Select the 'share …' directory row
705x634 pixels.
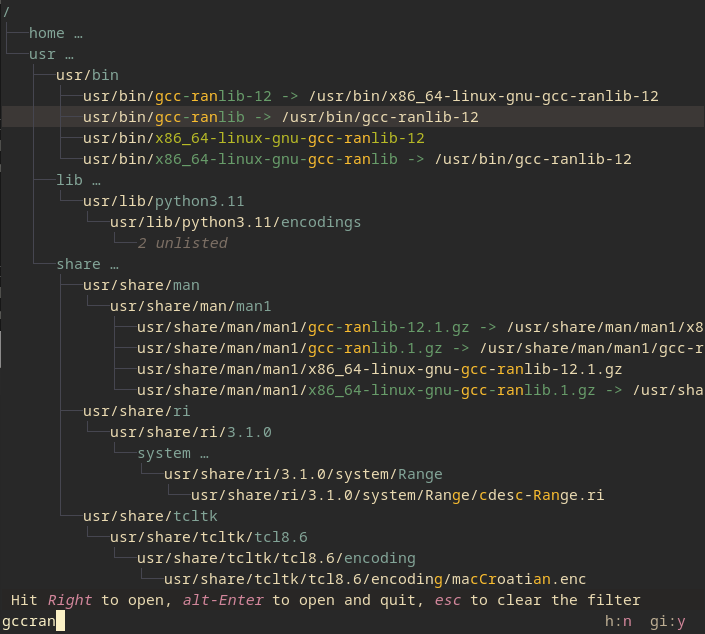click(87, 264)
